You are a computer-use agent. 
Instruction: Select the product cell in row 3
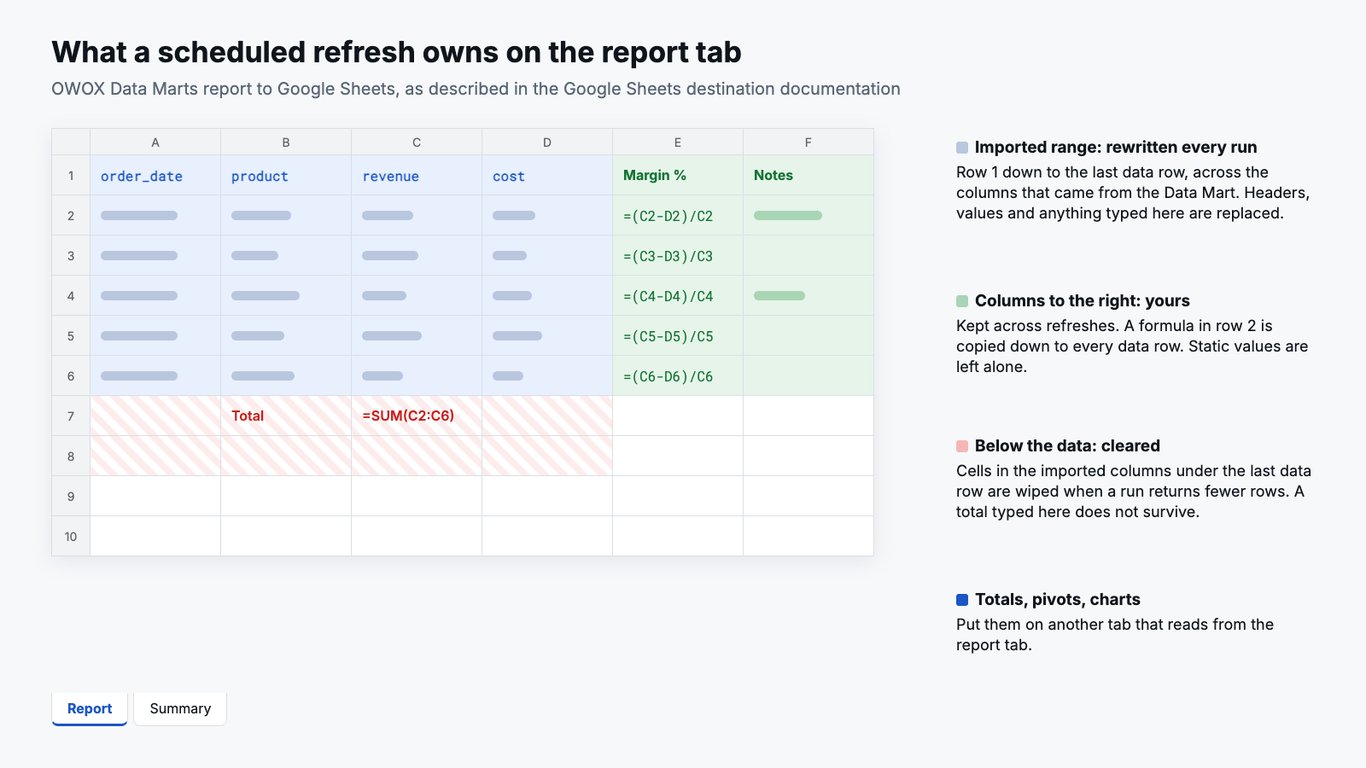286,255
